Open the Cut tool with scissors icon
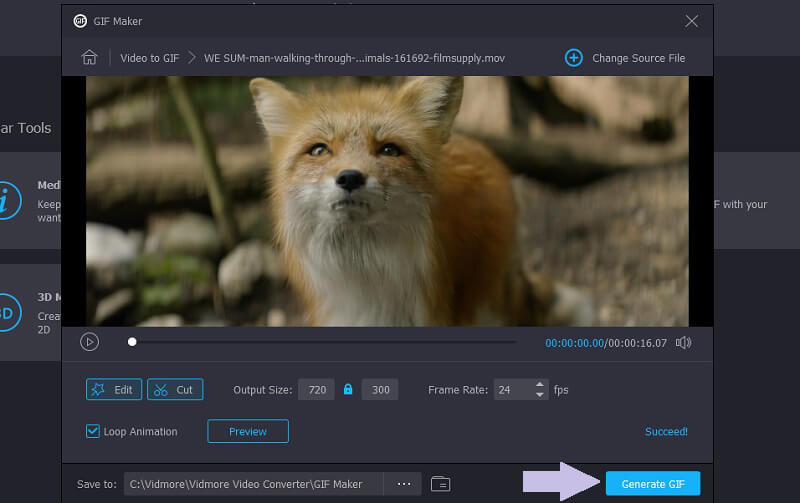Screen dimensions: 800x503 [x=175, y=390]
